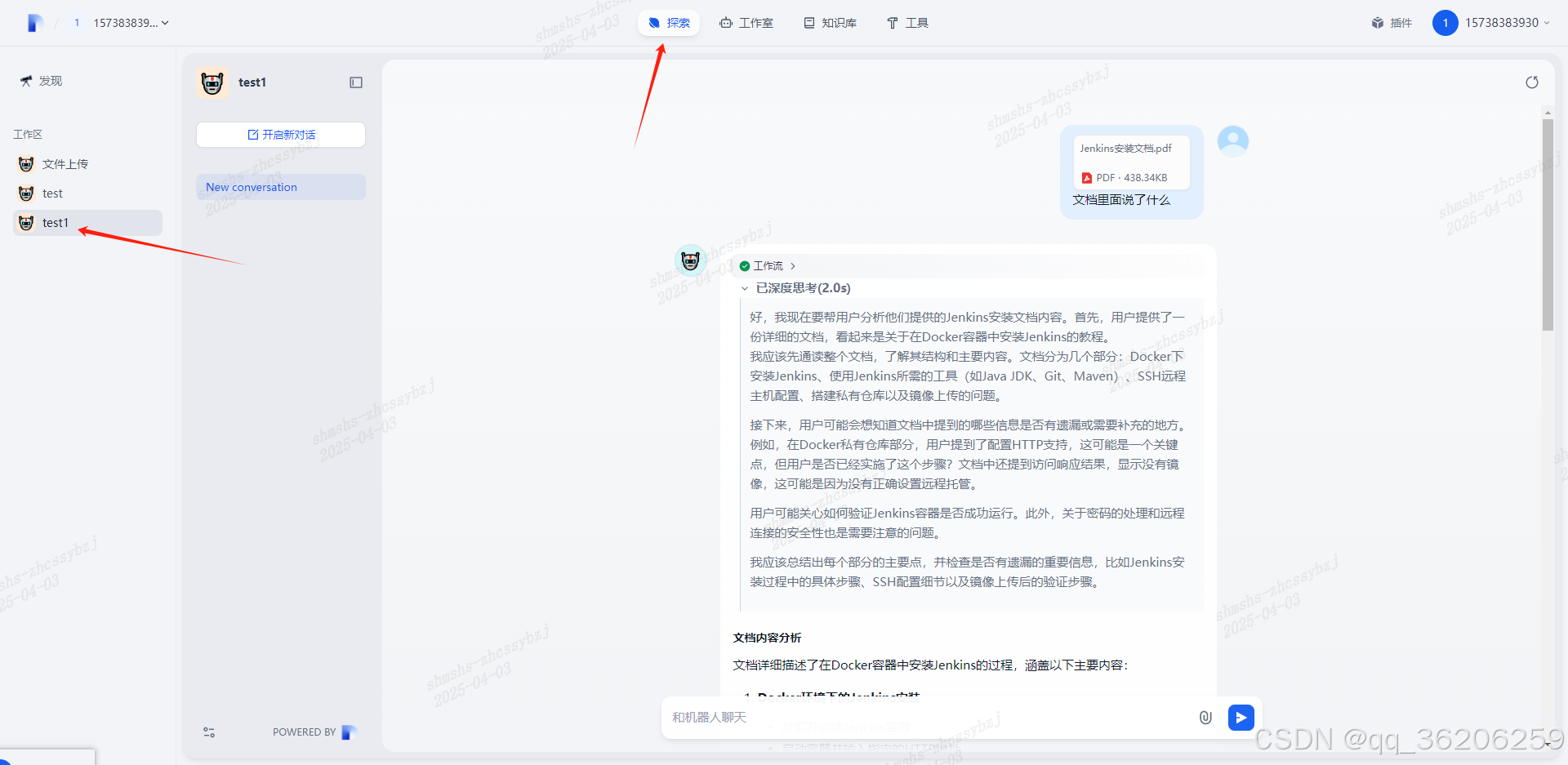
Task: Collapse the 已深度思考(2.0s) section
Action: pyautogui.click(x=796, y=288)
